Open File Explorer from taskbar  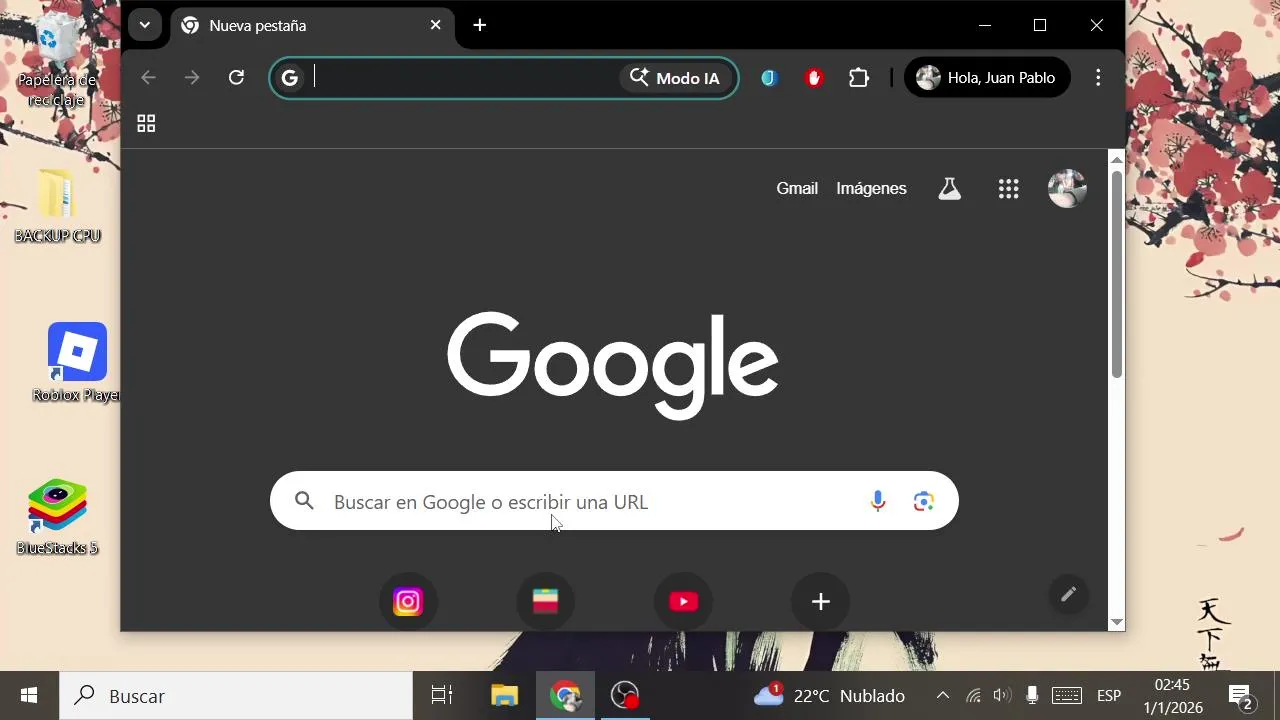coord(504,695)
